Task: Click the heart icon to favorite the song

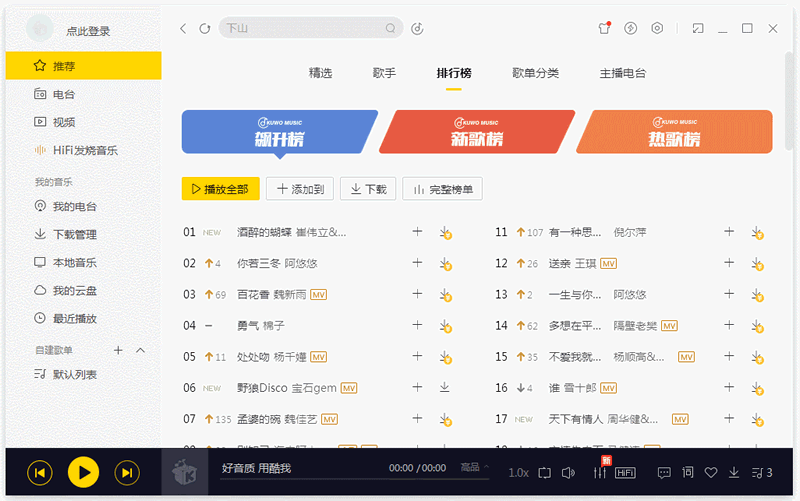Action: 711,472
